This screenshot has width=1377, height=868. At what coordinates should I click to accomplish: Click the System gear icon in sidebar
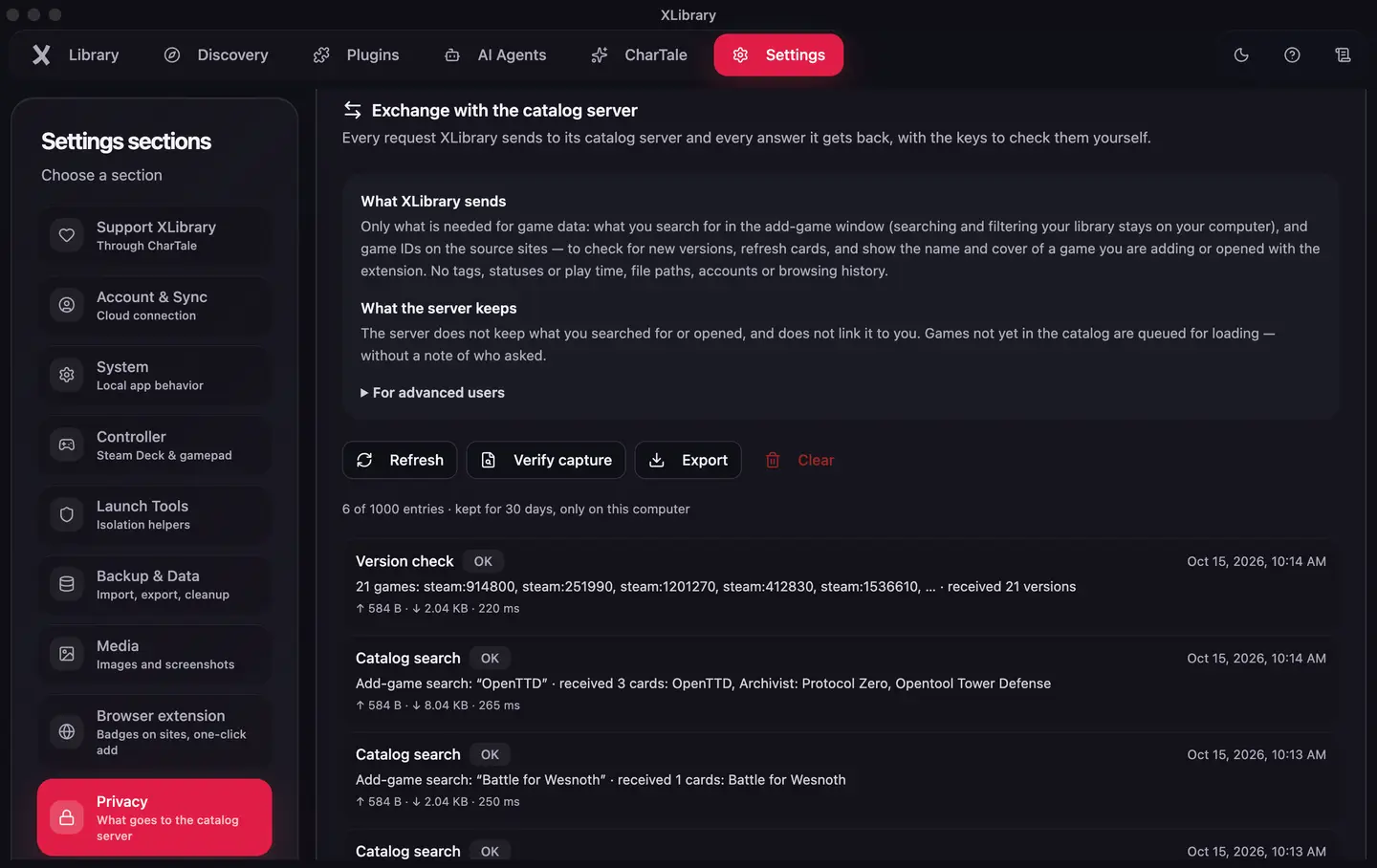point(67,375)
